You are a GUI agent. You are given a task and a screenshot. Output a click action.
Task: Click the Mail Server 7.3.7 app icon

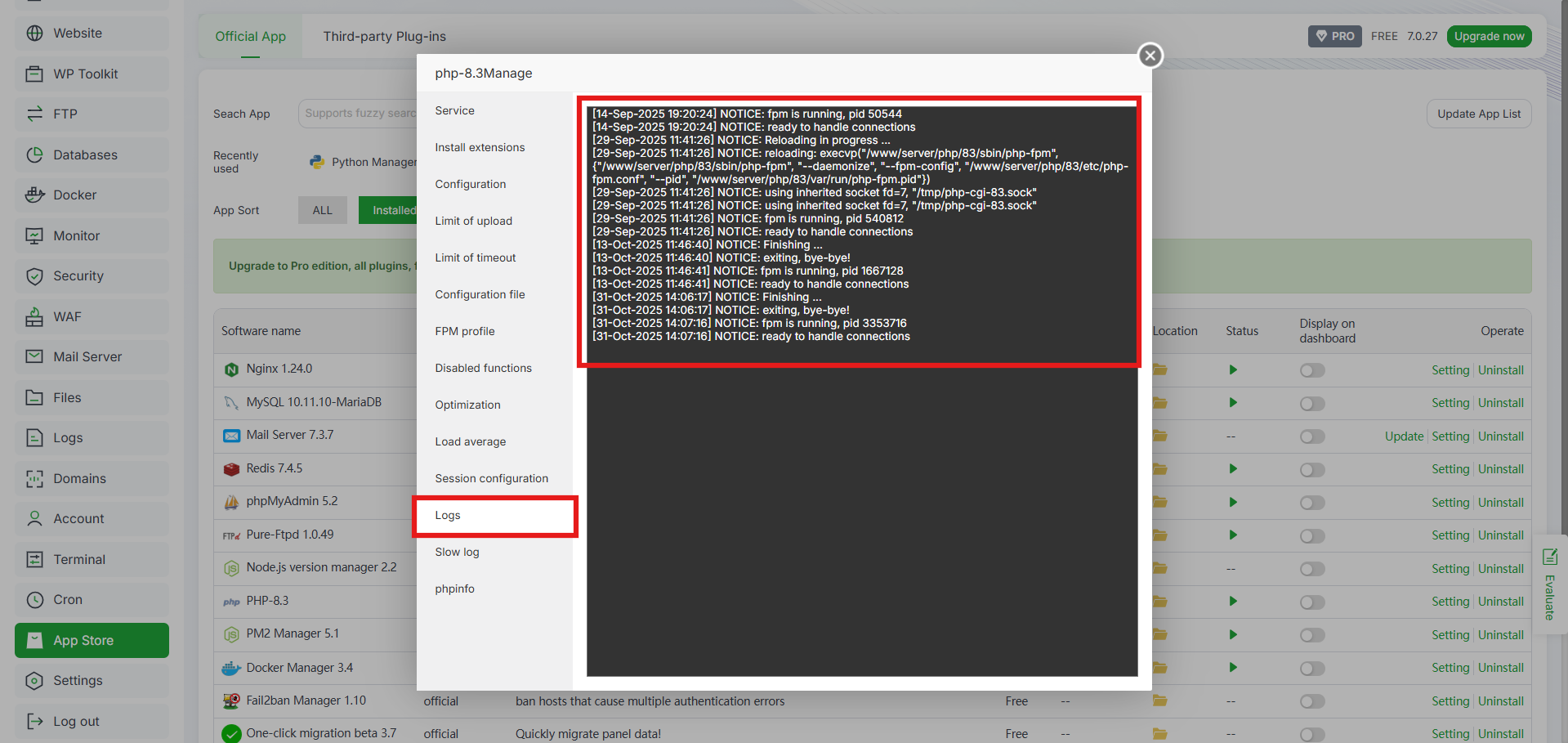pos(231,436)
